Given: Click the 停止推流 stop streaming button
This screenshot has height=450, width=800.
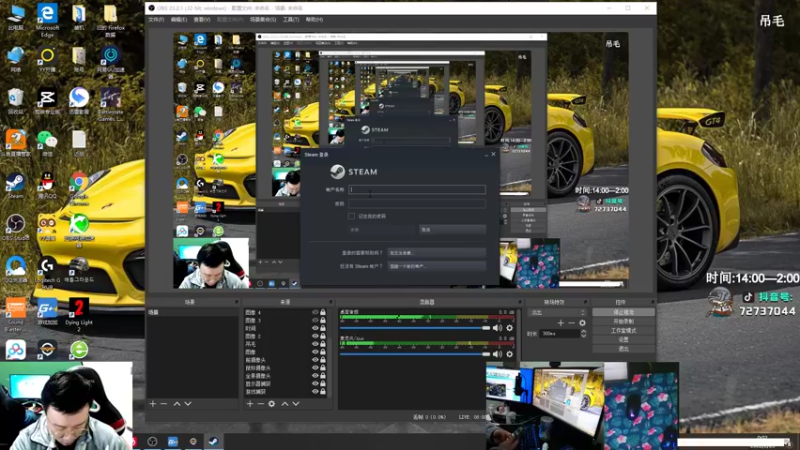Looking at the screenshot, I should [x=623, y=312].
